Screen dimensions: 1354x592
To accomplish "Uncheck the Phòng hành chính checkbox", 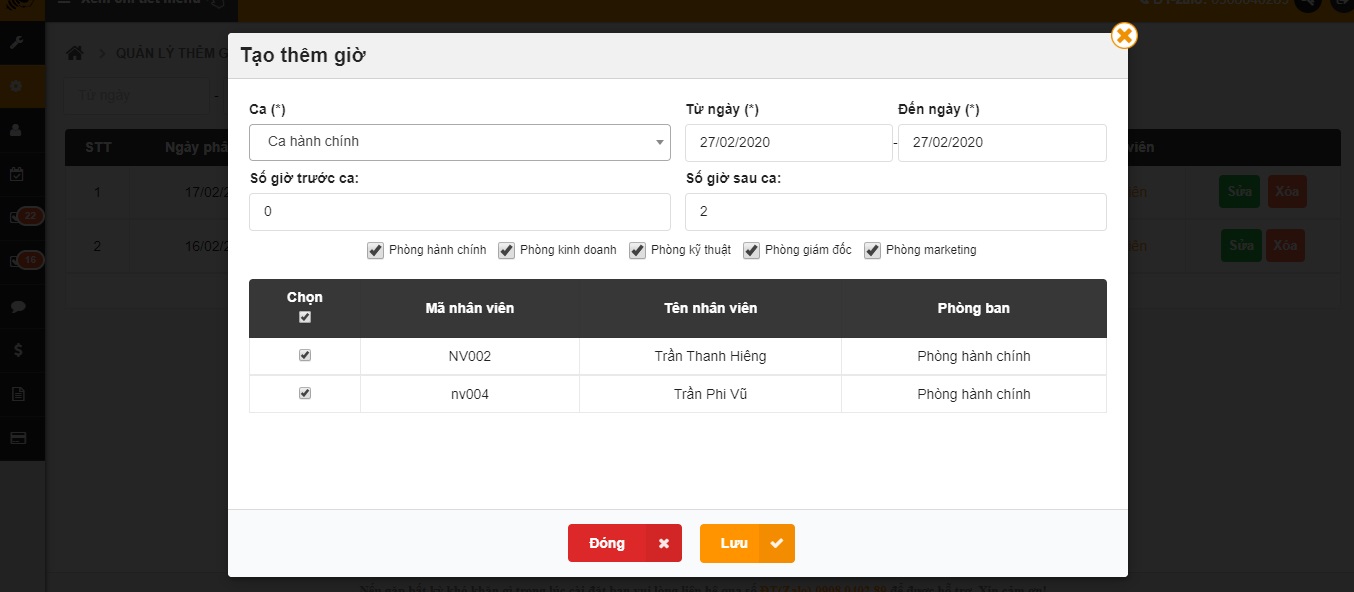I will [376, 250].
